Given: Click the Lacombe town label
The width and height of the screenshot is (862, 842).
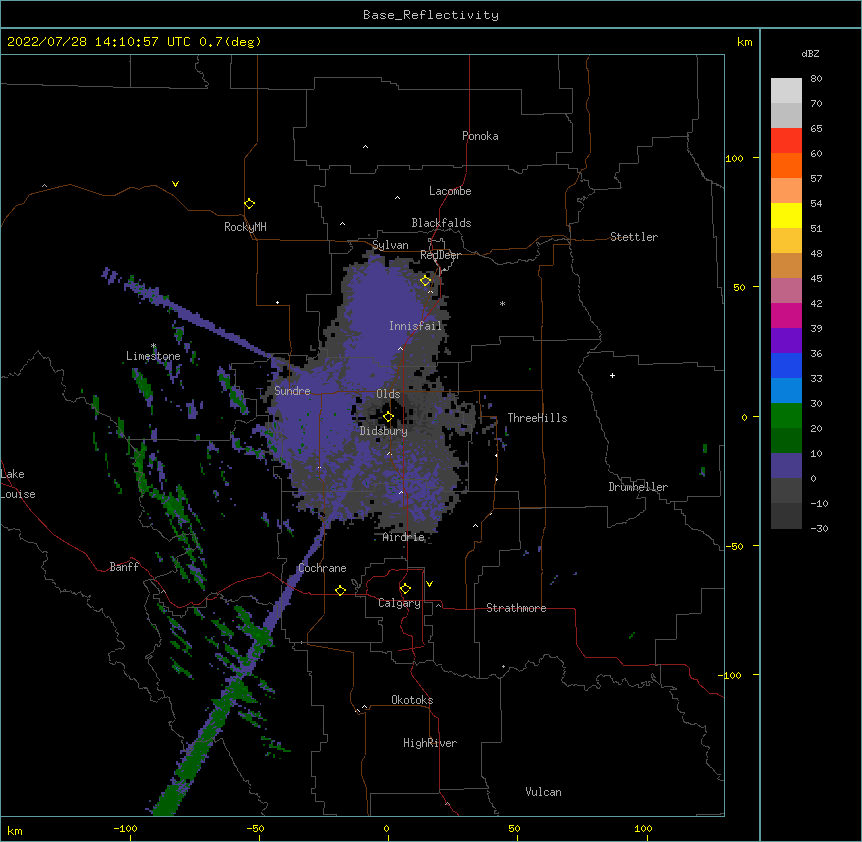Looking at the screenshot, I should 450,191.
